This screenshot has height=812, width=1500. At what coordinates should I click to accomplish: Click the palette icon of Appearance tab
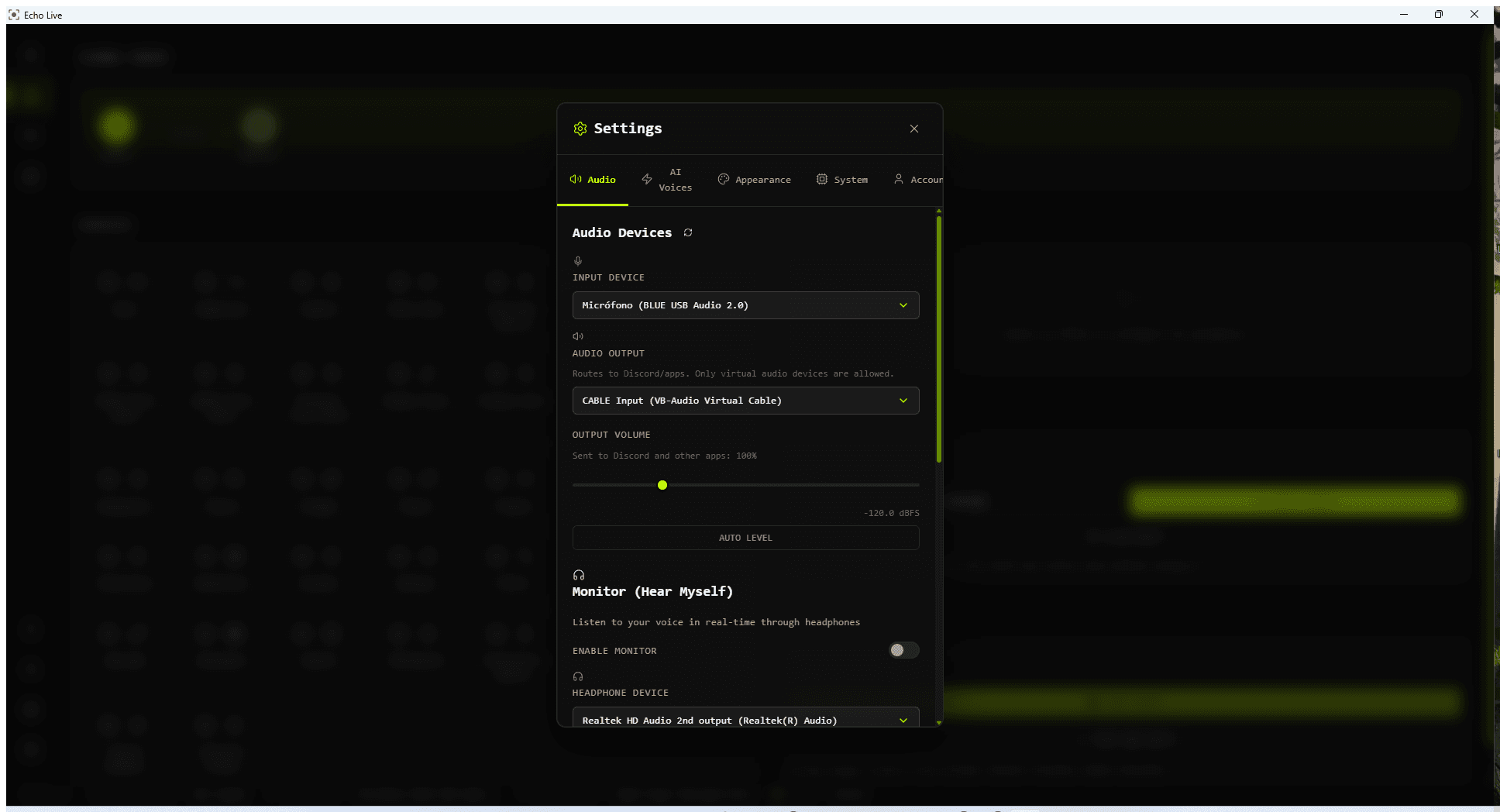[x=724, y=179]
